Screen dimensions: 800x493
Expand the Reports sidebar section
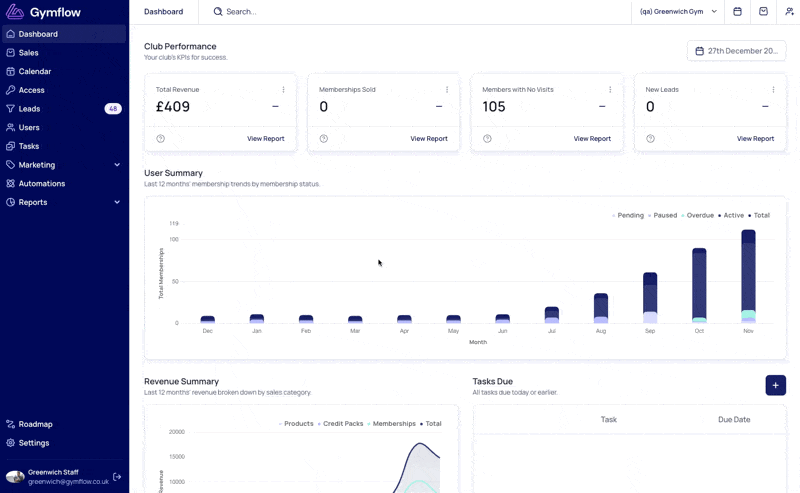pos(64,202)
